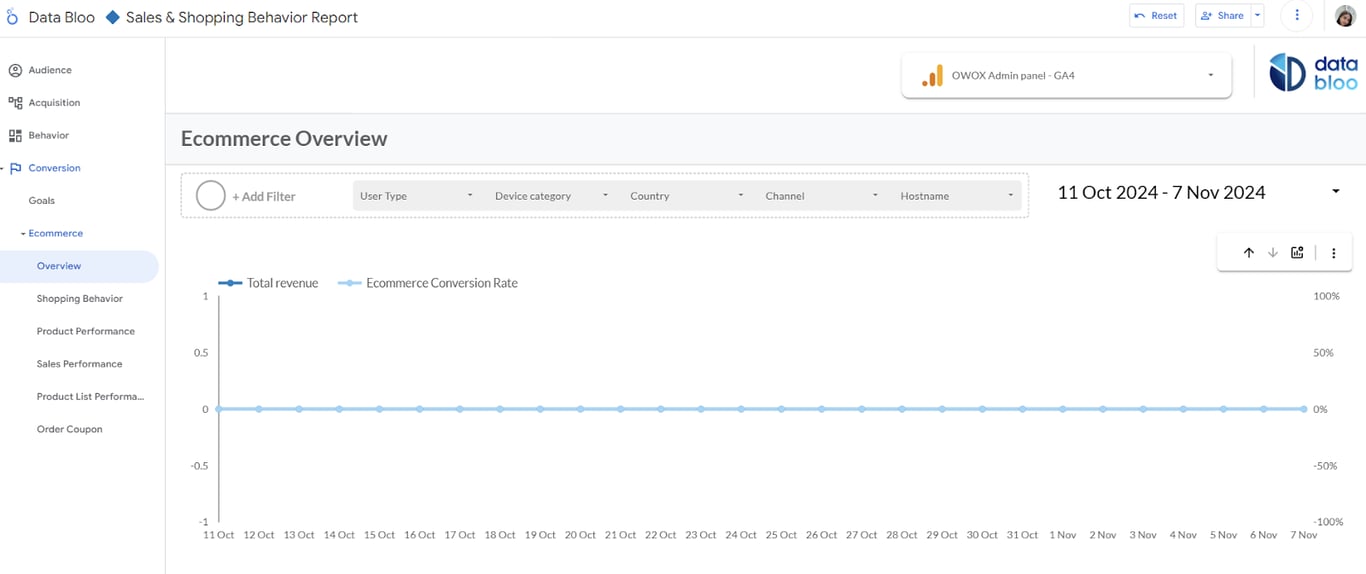Click the Conversion flag icon
This screenshot has width=1366, height=574.
point(15,168)
